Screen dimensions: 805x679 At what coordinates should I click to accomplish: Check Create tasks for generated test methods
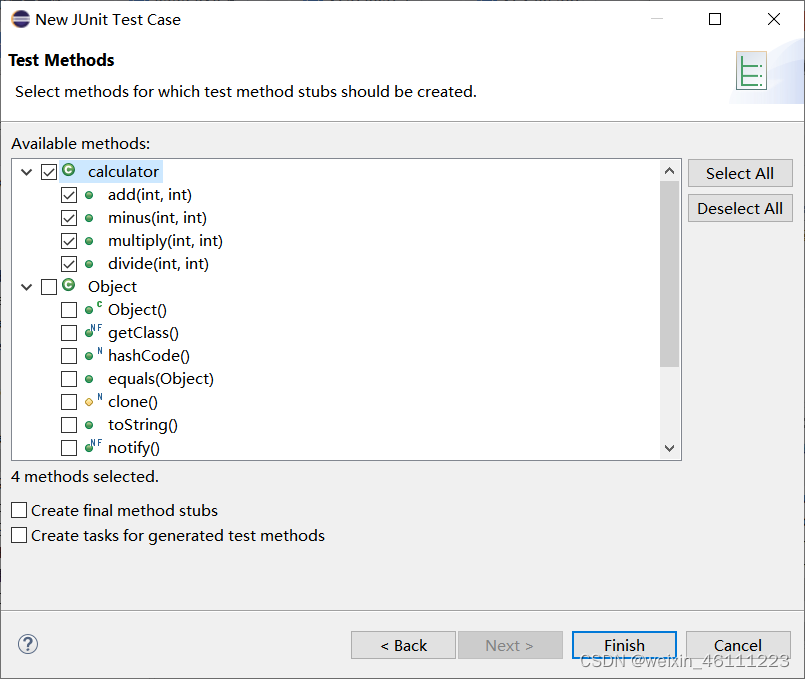[x=19, y=535]
